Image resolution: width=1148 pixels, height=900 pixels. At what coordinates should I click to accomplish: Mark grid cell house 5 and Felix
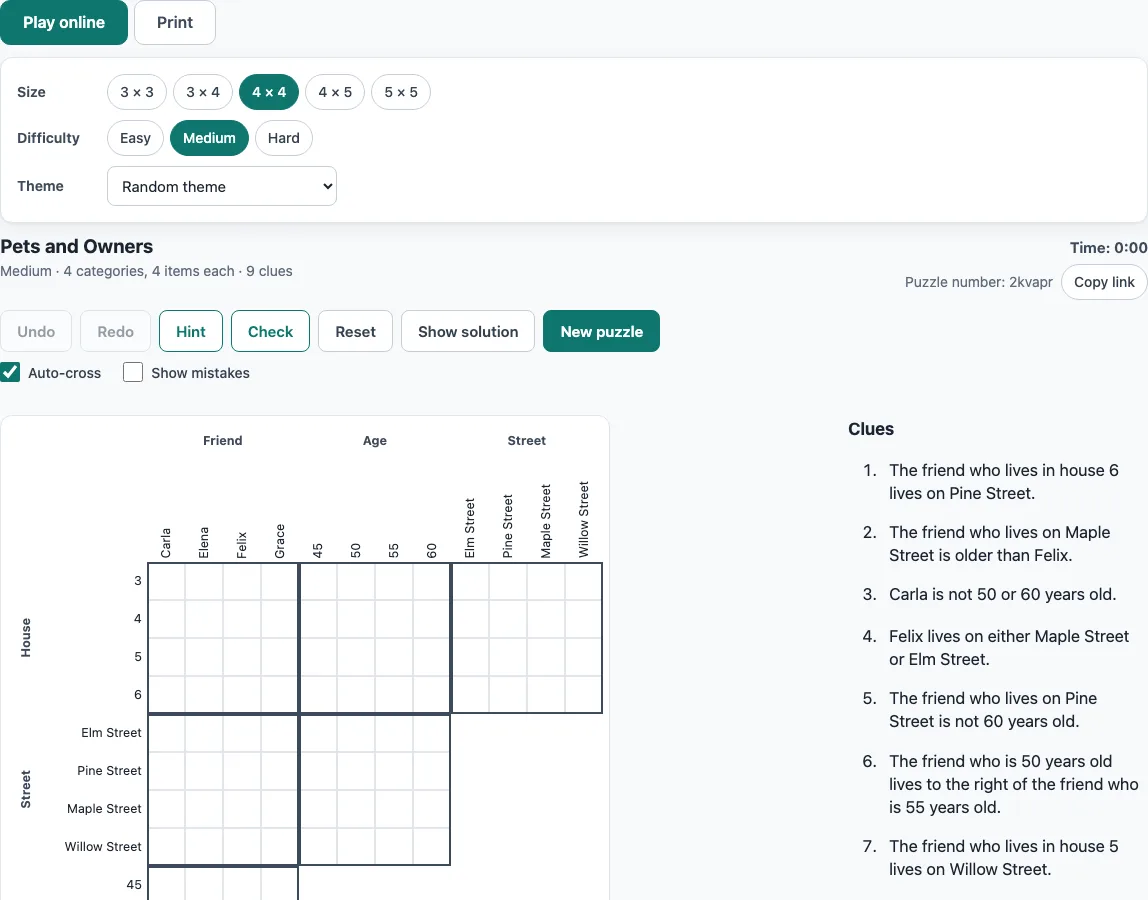pyautogui.click(x=242, y=657)
